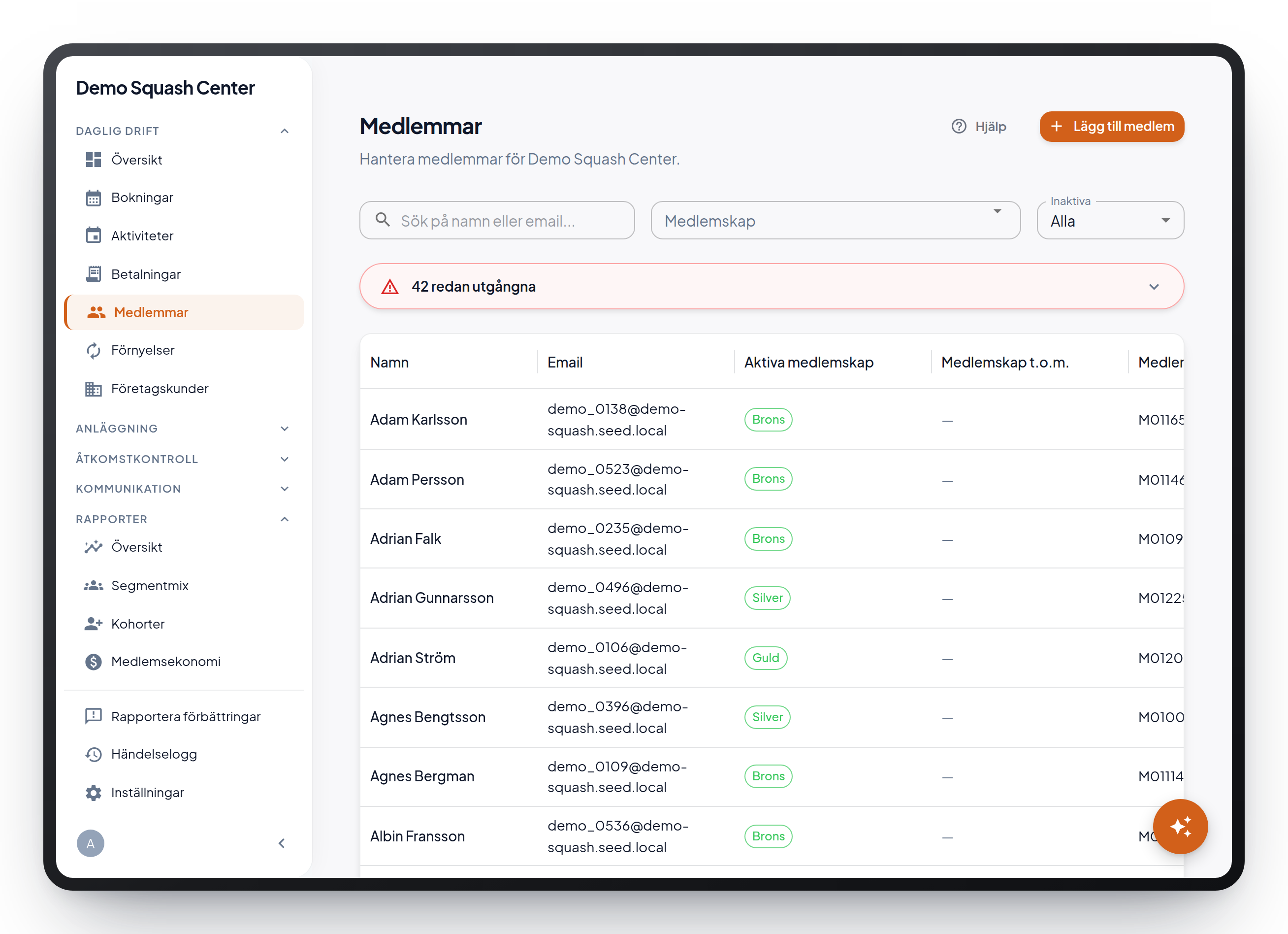Click the Förnyelser refresh icon
This screenshot has height=934, width=1288.
93,350
